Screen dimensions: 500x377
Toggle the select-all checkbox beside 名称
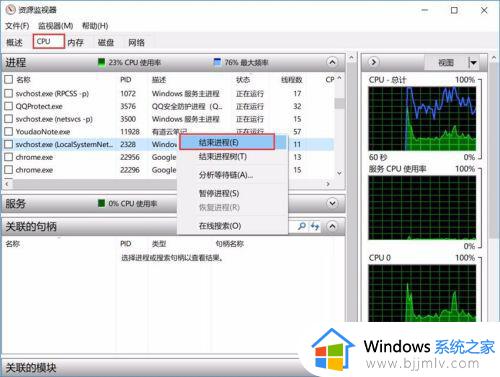tap(9, 80)
